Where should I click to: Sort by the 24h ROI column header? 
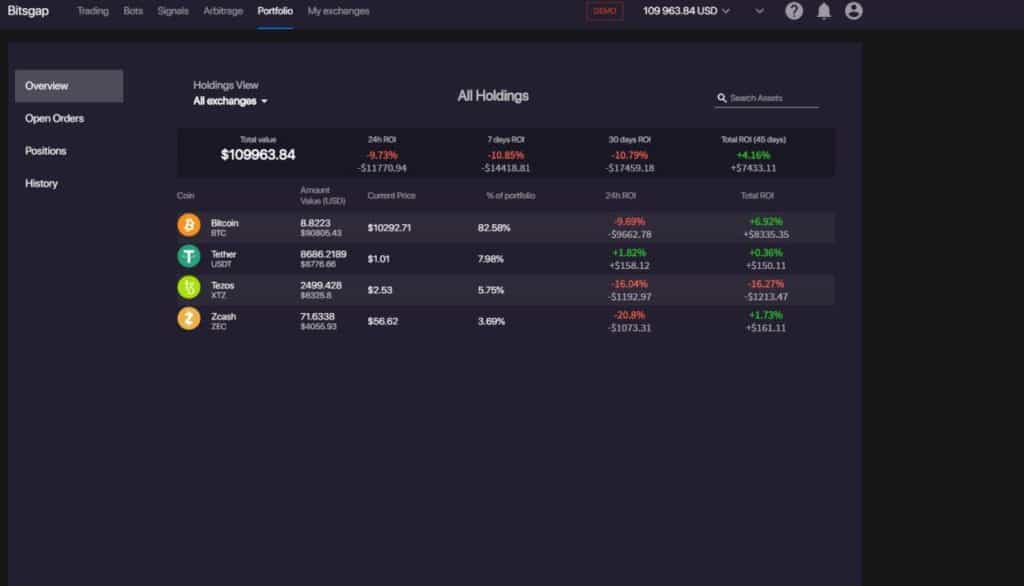click(x=620, y=196)
